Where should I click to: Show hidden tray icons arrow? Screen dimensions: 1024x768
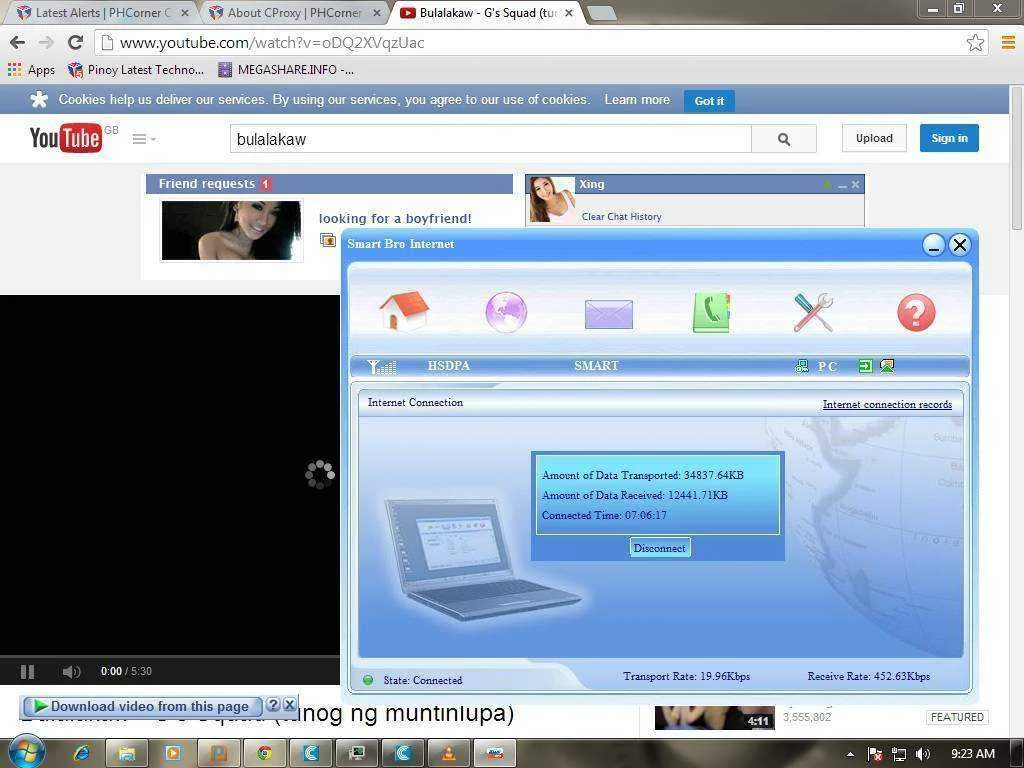click(850, 754)
